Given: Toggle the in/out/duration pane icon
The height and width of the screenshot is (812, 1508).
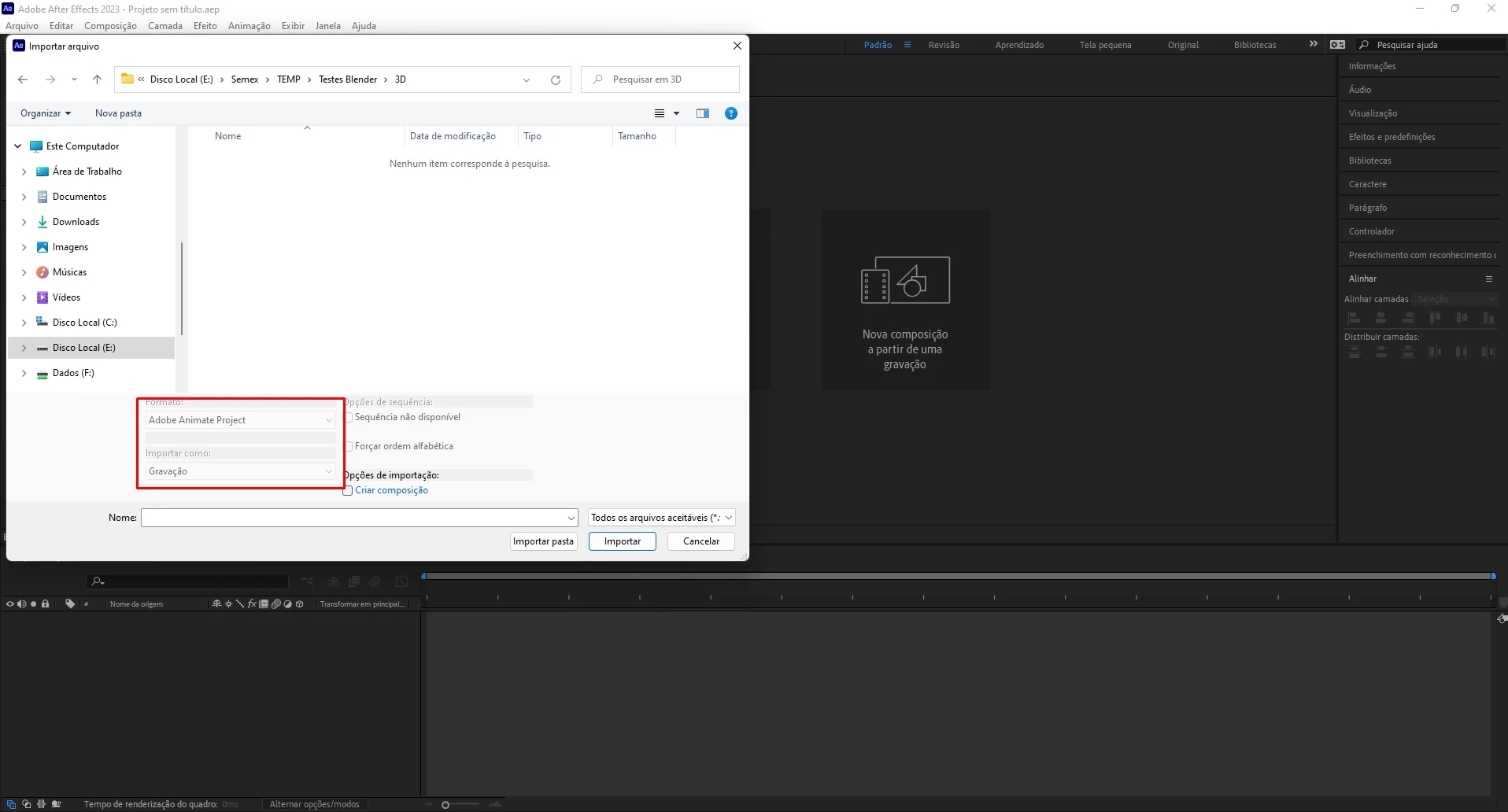Looking at the screenshot, I should click(x=41, y=804).
